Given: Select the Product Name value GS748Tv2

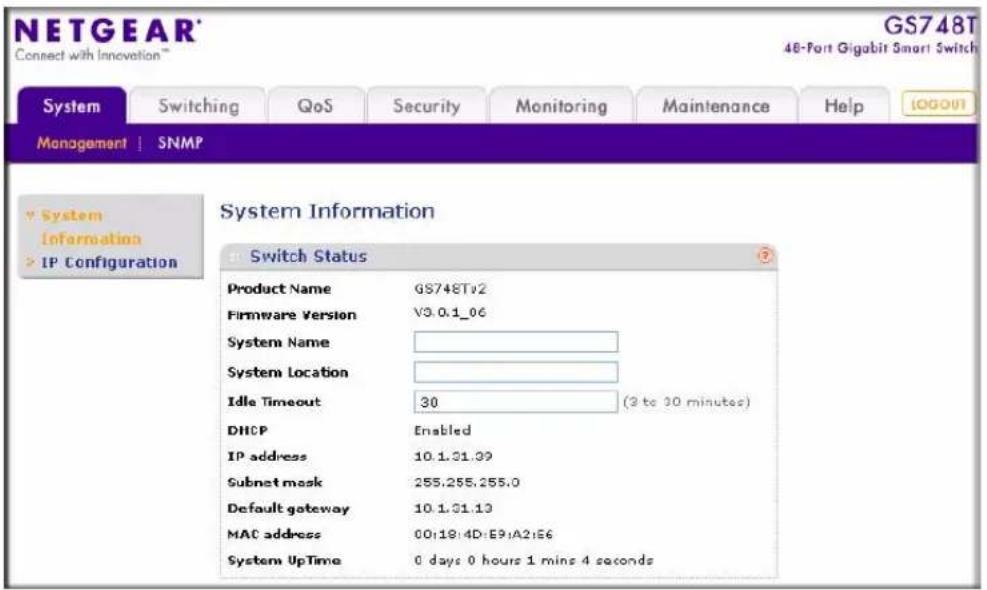Looking at the screenshot, I should [450, 289].
